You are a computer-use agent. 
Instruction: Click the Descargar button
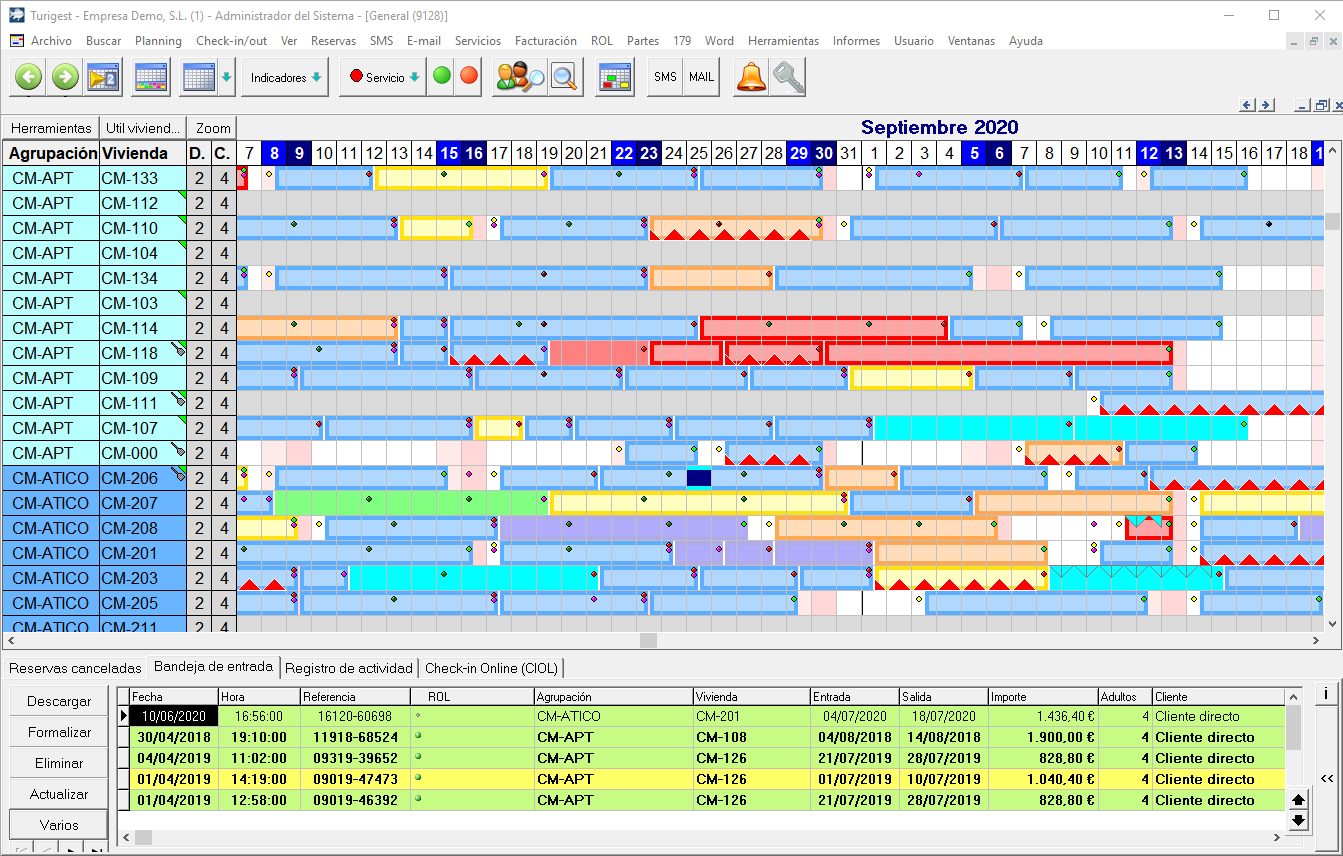click(59, 701)
